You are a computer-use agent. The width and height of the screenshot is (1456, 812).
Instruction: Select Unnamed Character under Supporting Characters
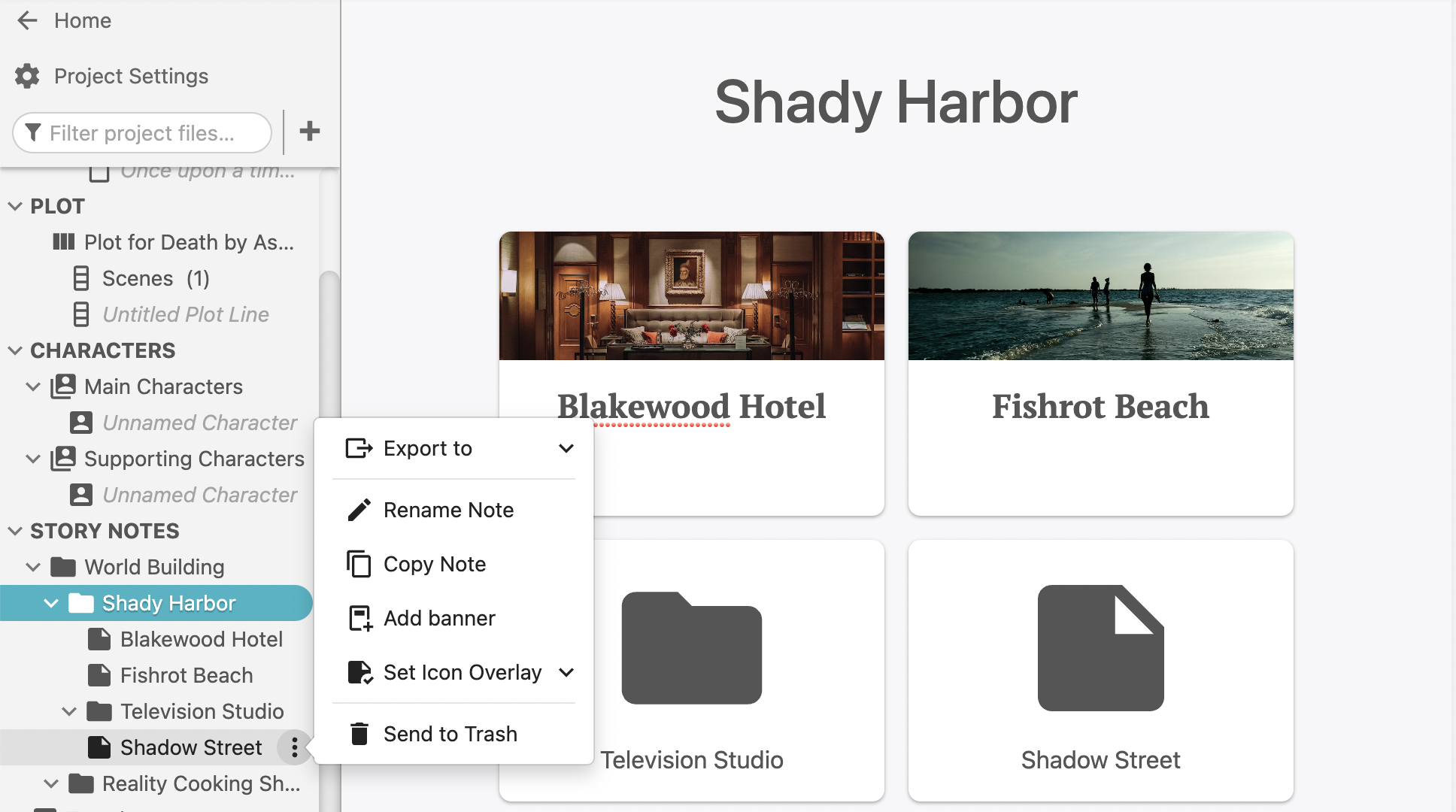coord(199,495)
